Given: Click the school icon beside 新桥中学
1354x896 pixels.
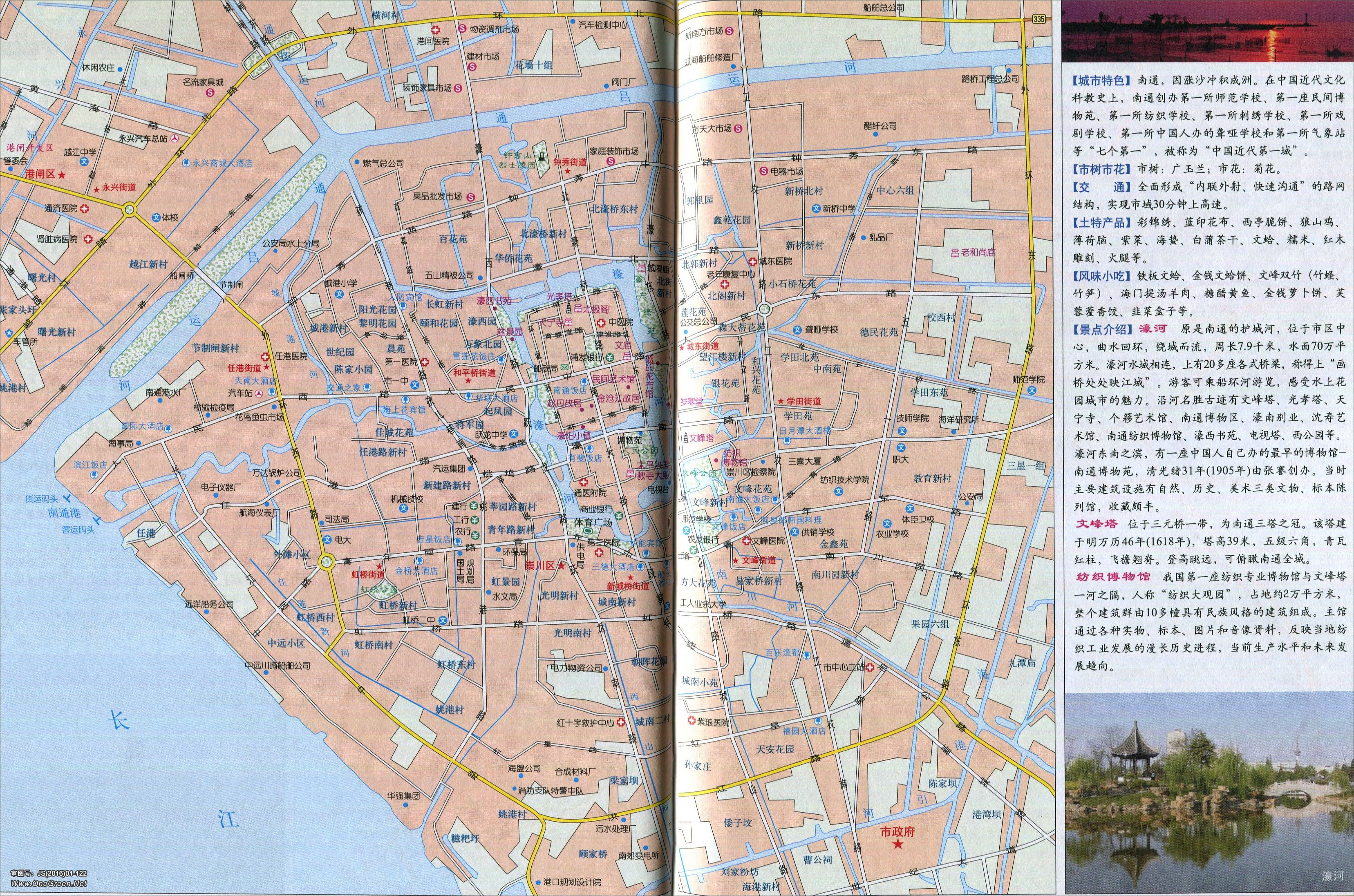Looking at the screenshot, I should click(x=816, y=208).
